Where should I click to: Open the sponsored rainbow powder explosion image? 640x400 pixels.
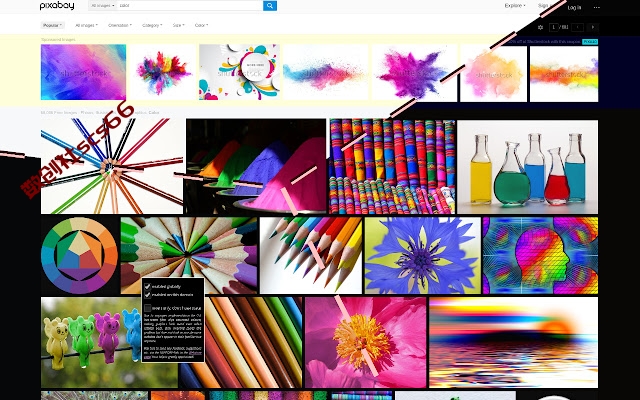click(163, 72)
